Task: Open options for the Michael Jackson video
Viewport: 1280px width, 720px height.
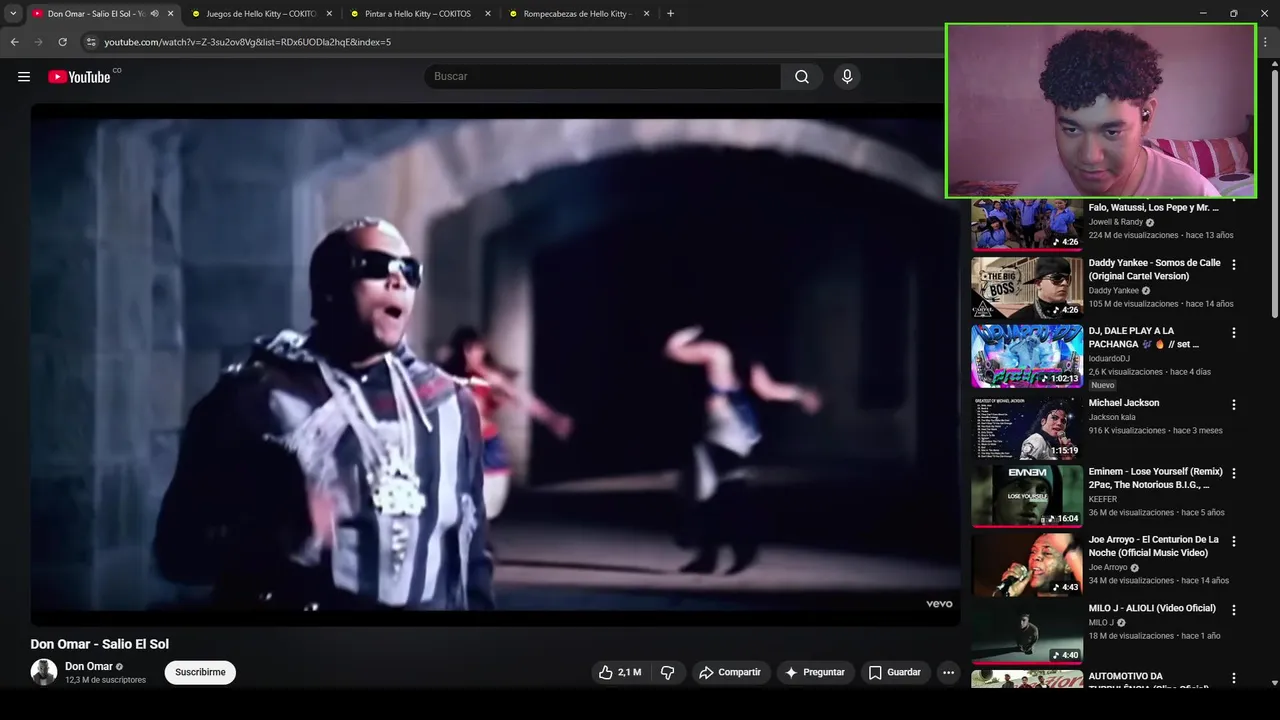Action: coord(1234,405)
